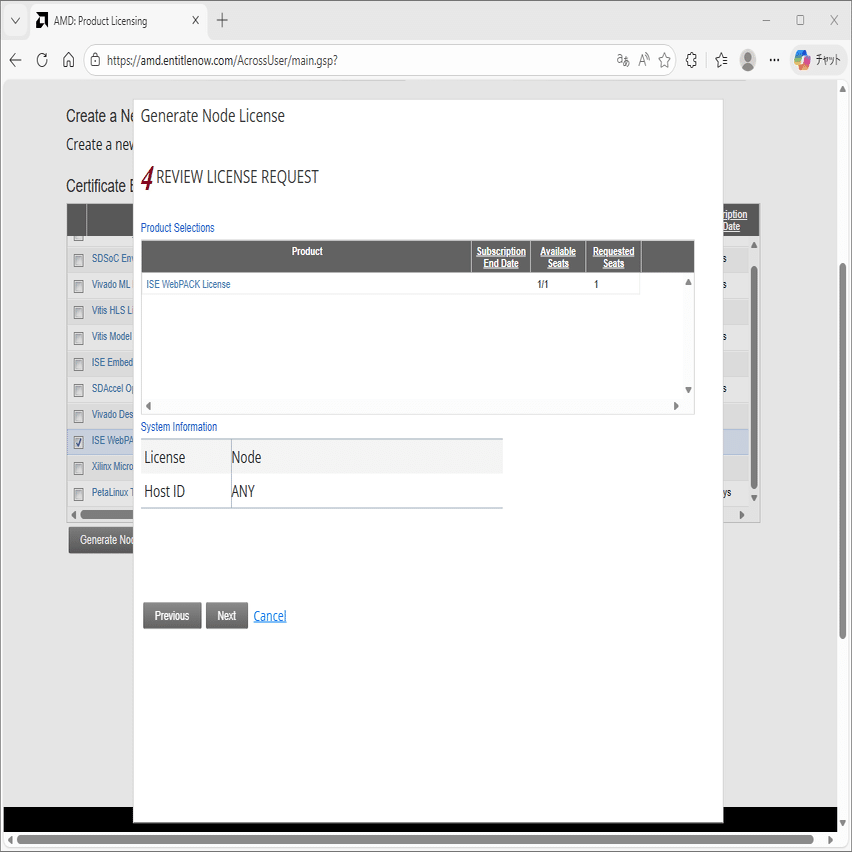Sort by Requested Seats header

coord(613,257)
